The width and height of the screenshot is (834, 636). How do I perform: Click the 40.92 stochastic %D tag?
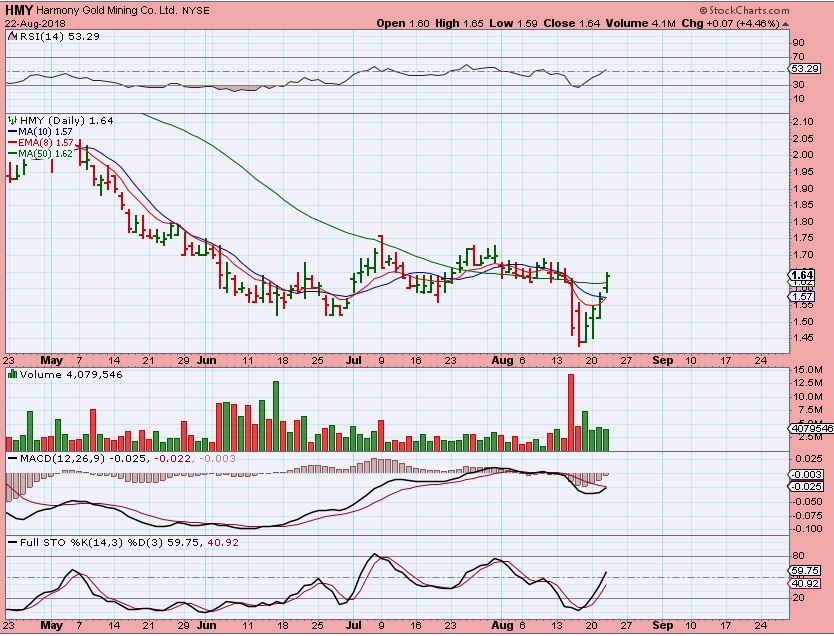coord(804,583)
